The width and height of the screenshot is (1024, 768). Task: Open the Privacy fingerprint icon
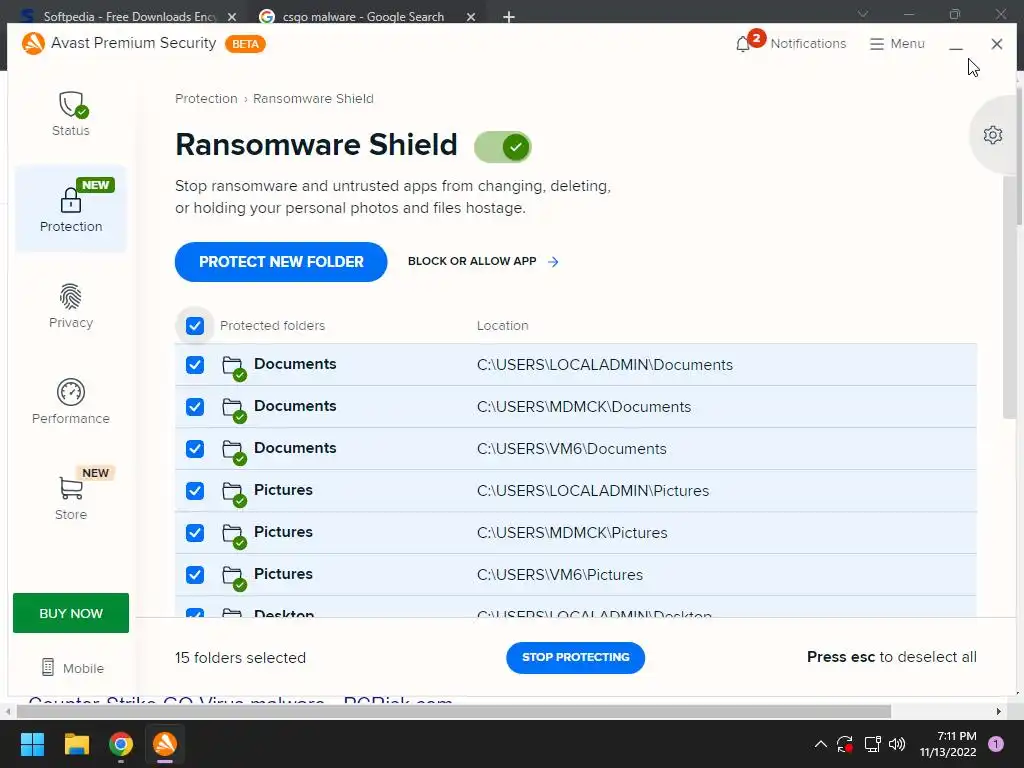[71, 296]
